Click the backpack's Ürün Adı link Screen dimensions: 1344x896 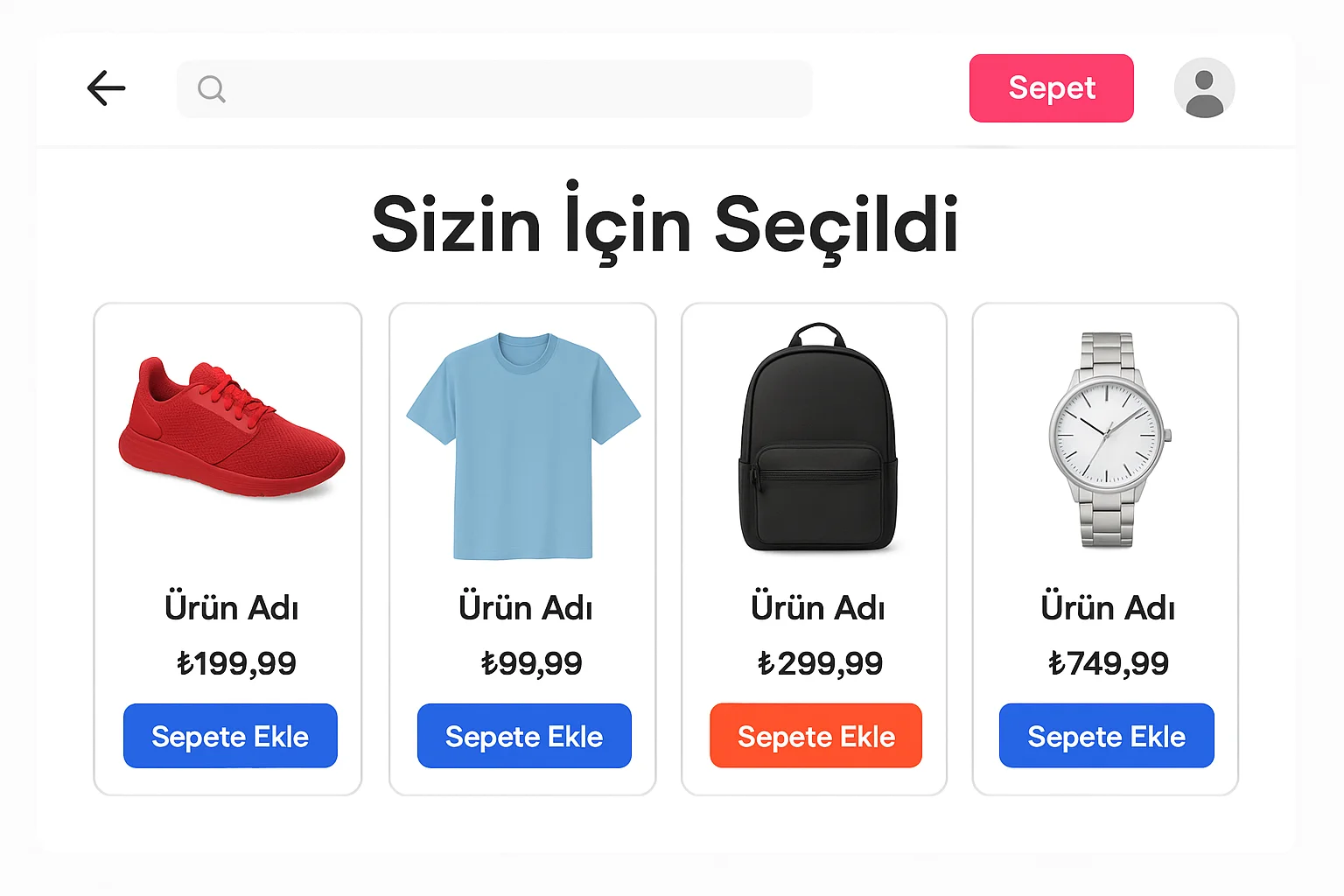(x=816, y=607)
